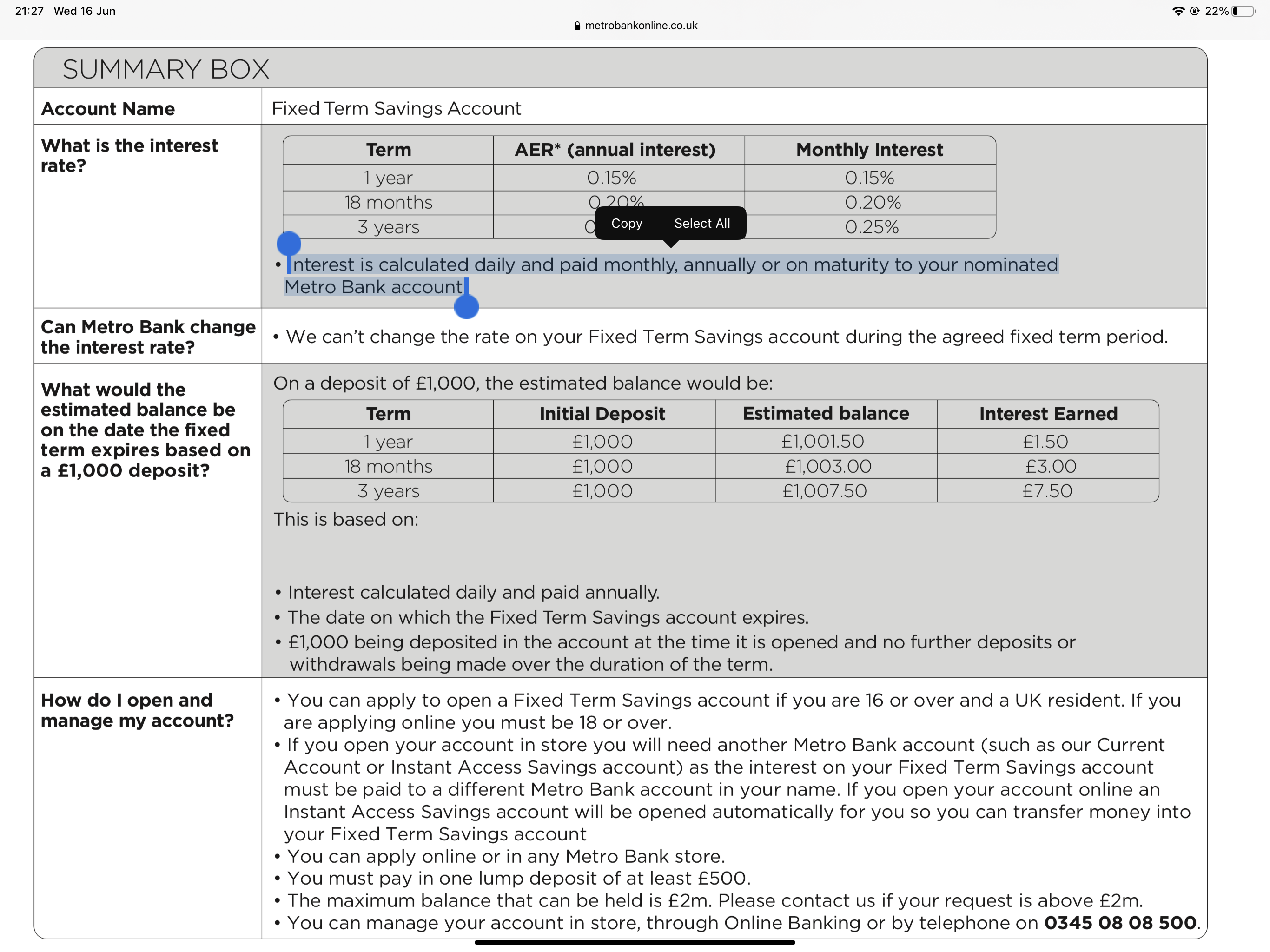Tap the clock showing 21:27
1270x952 pixels.
click(29, 11)
